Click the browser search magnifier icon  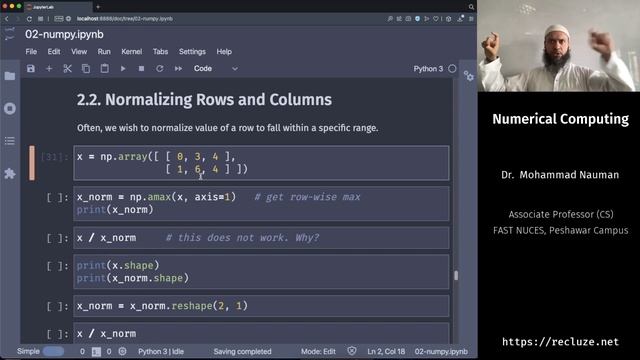471,7
